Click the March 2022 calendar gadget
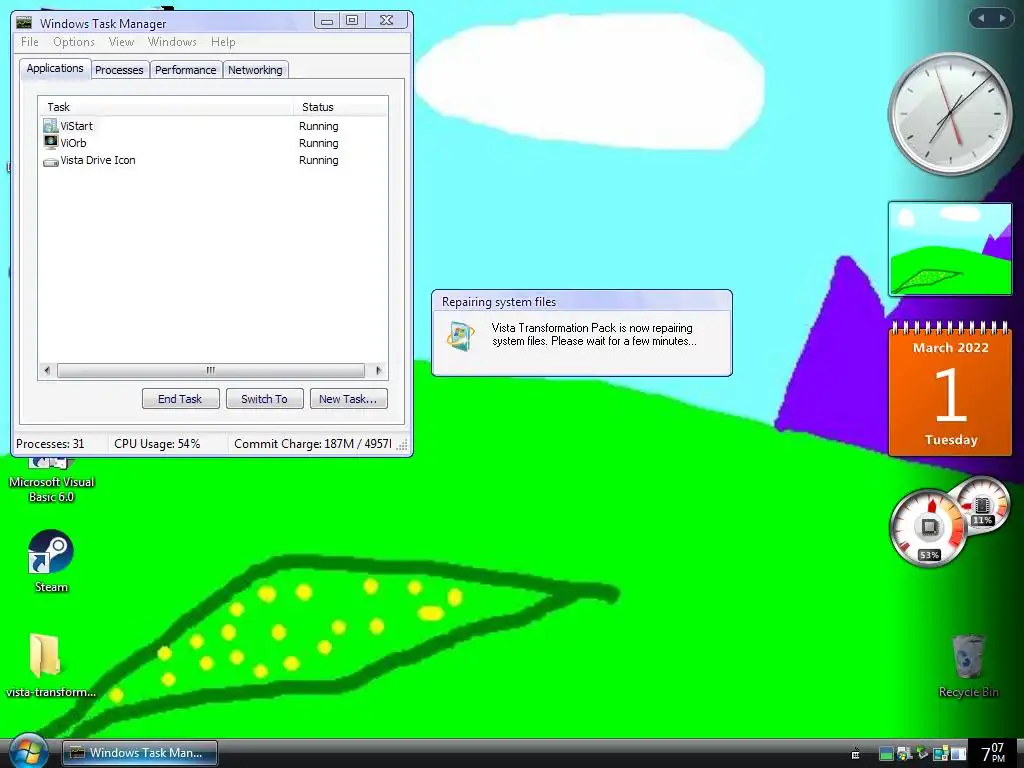The height and width of the screenshot is (768, 1024). click(950, 389)
